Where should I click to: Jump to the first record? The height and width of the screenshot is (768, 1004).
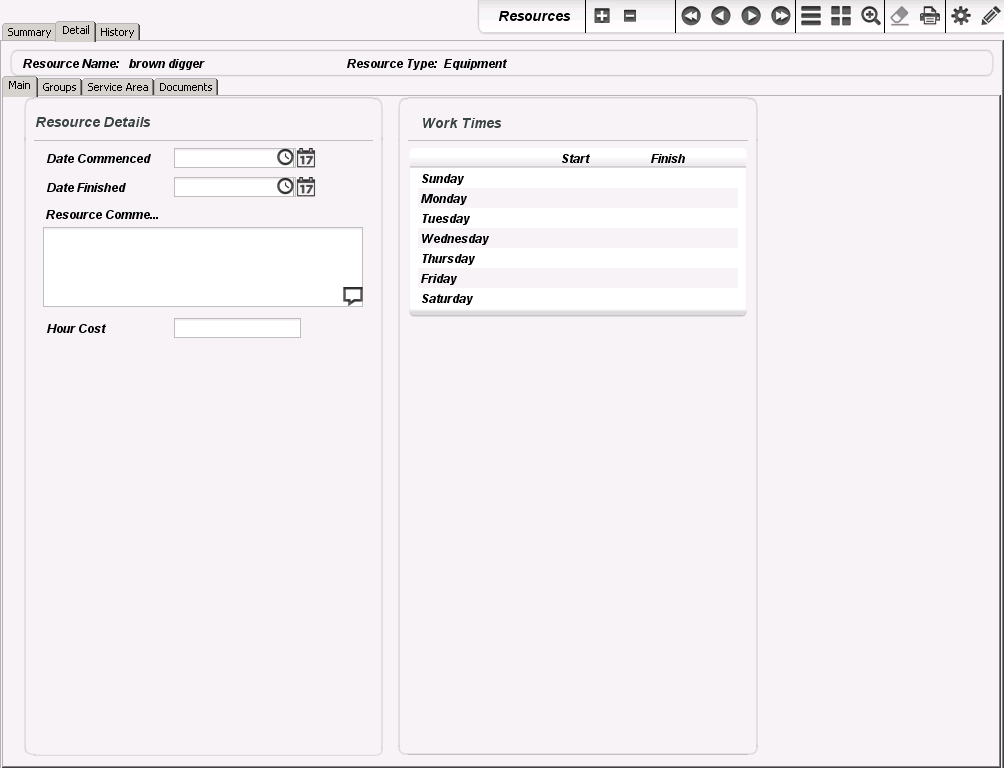pyautogui.click(x=691, y=16)
